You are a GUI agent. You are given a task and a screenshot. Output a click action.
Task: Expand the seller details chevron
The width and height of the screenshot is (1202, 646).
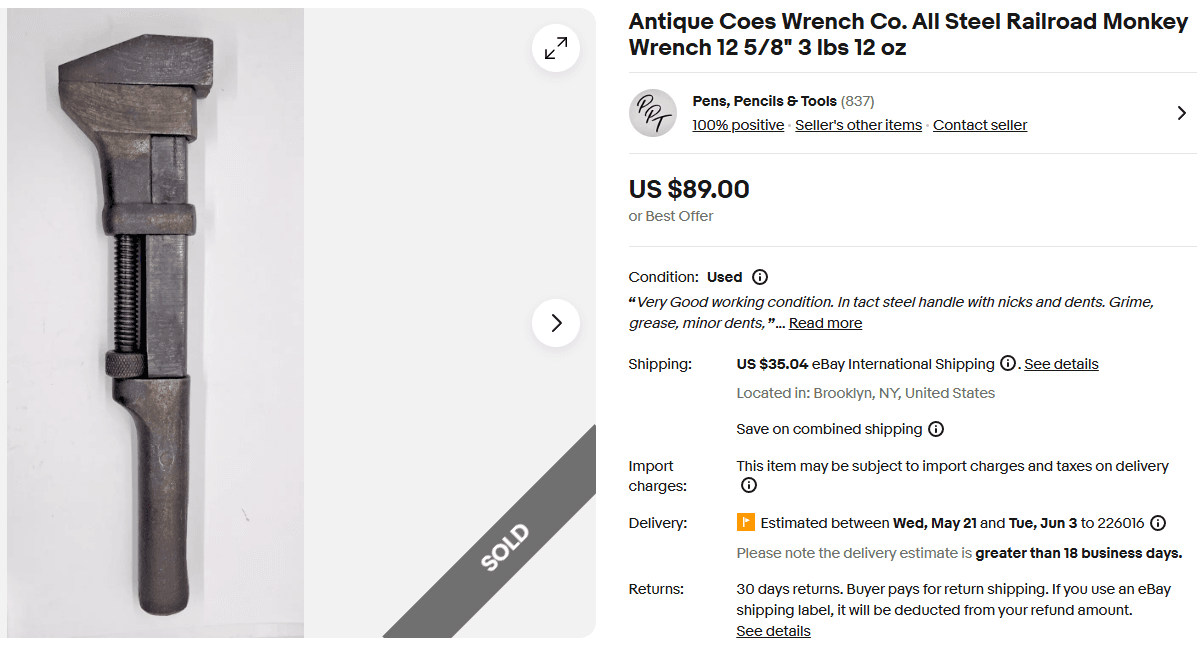tap(1181, 113)
